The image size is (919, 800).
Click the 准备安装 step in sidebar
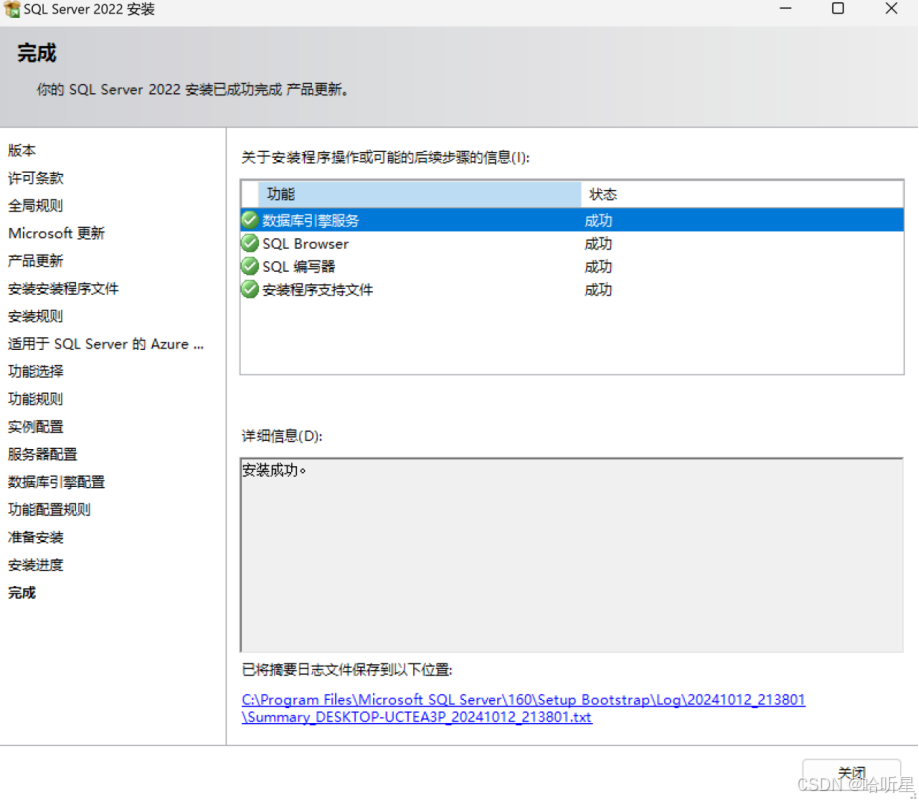tap(36, 537)
